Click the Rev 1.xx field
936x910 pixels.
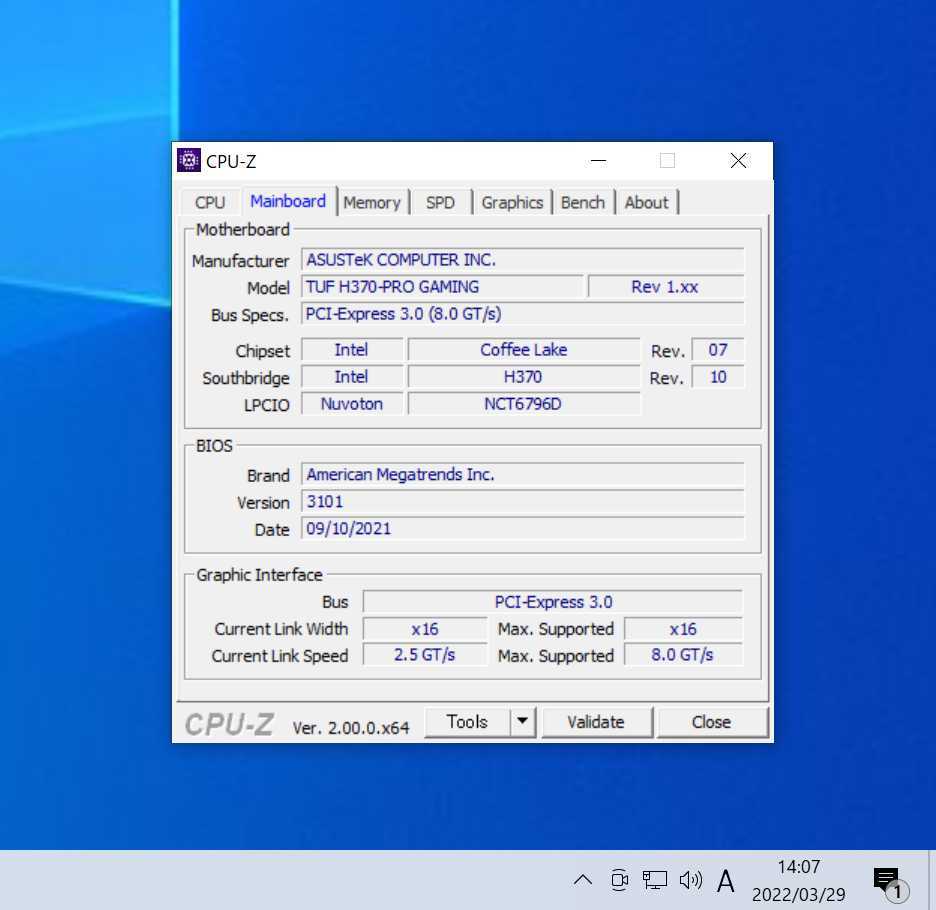click(666, 287)
